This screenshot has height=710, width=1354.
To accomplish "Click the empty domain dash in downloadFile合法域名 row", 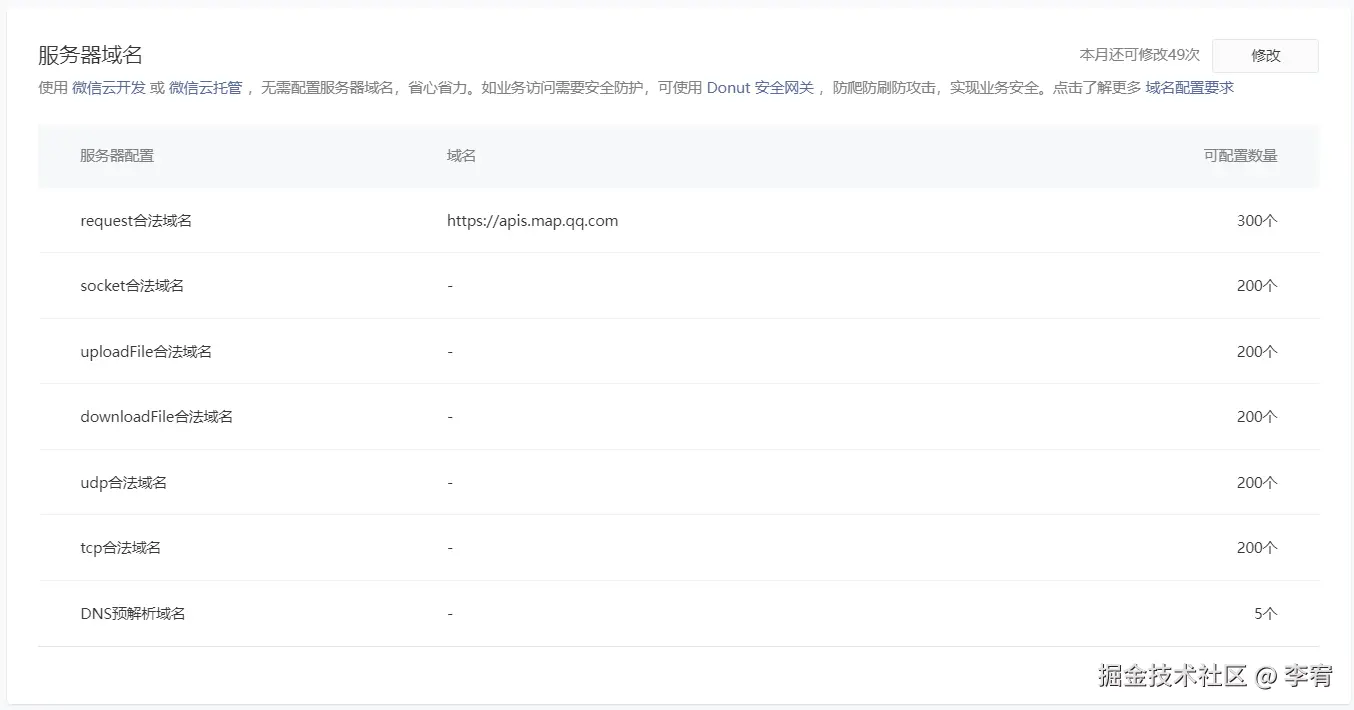I will [450, 417].
